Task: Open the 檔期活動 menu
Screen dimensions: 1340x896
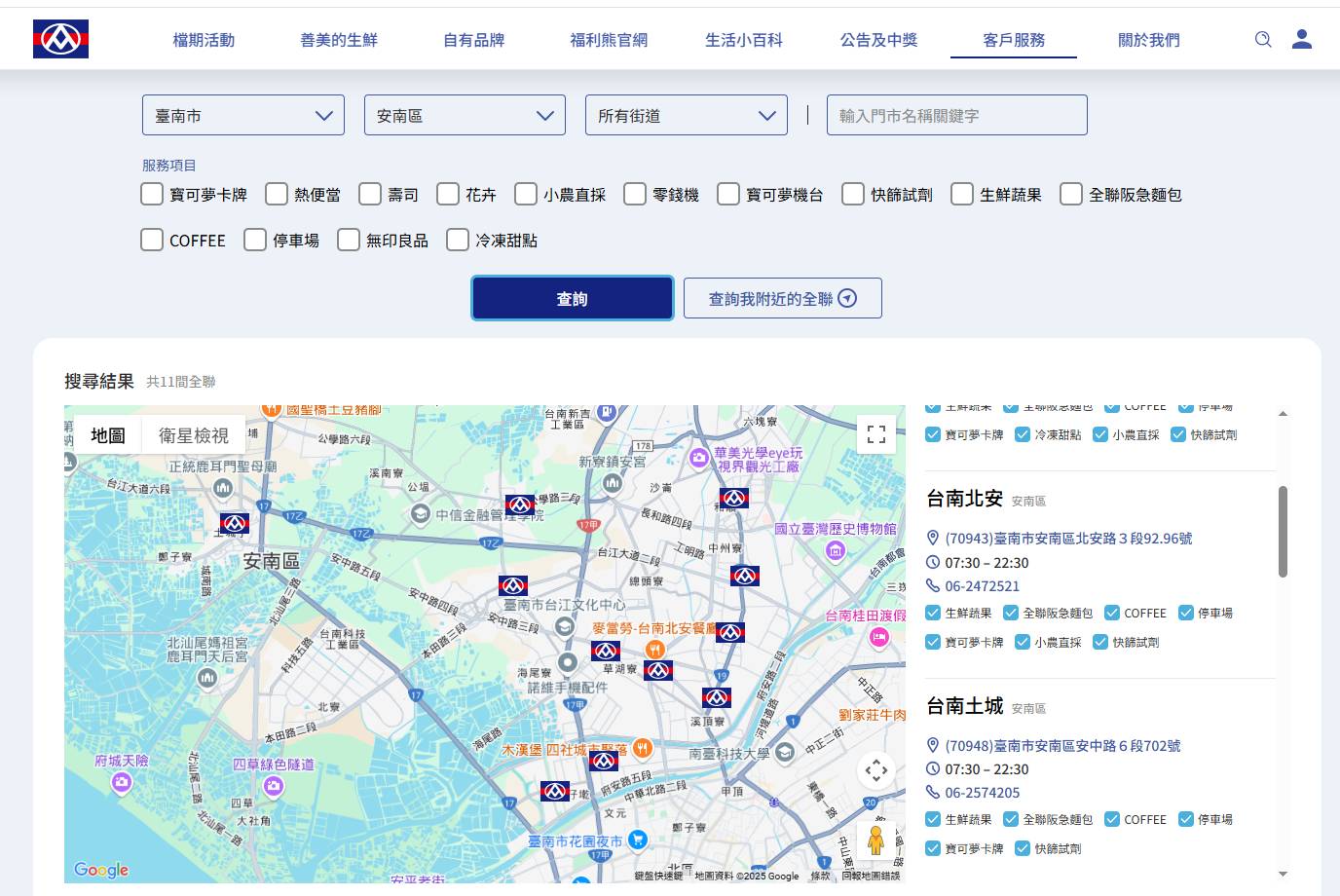Action: 204,40
